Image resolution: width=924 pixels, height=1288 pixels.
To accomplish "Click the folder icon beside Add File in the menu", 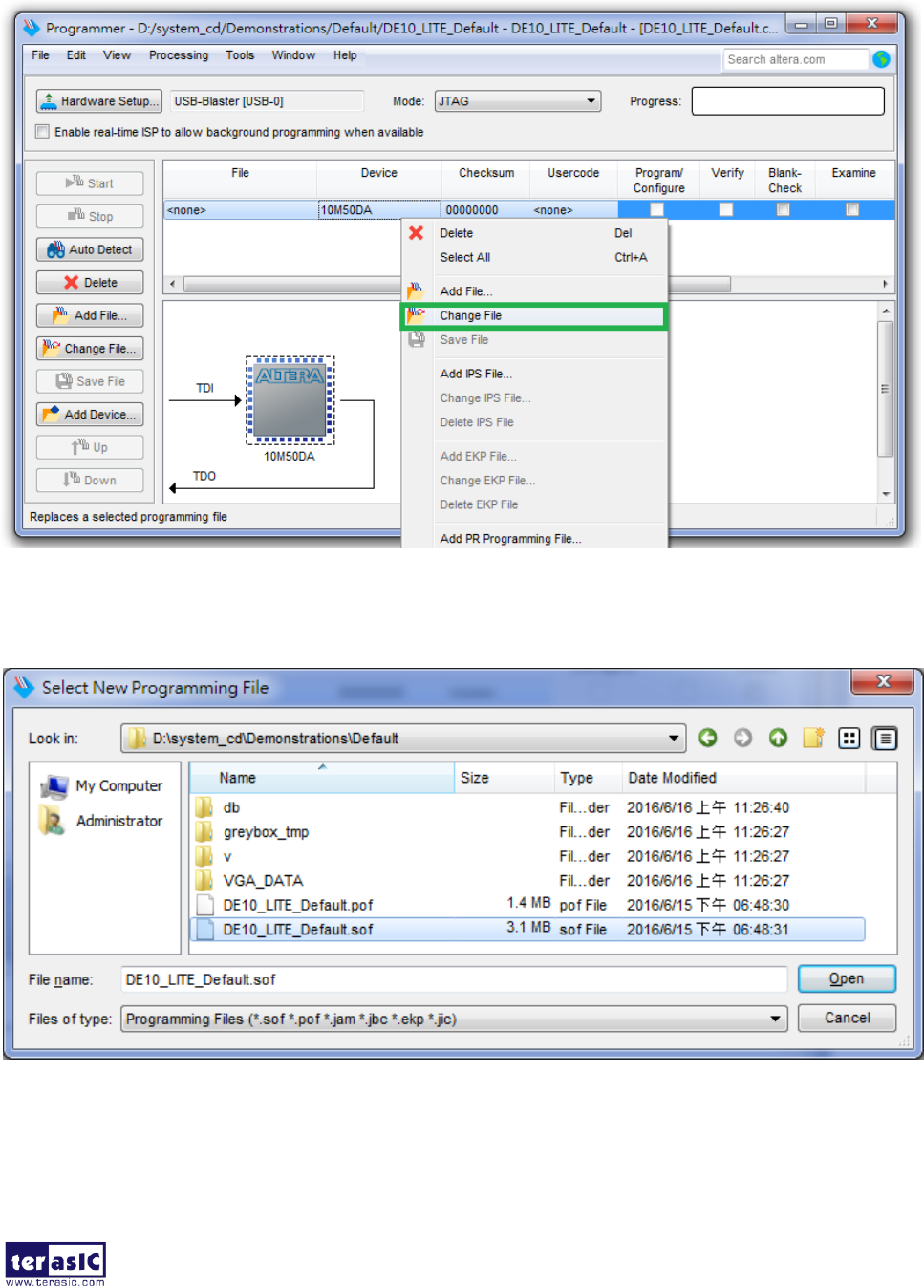I will pyautogui.click(x=416, y=290).
